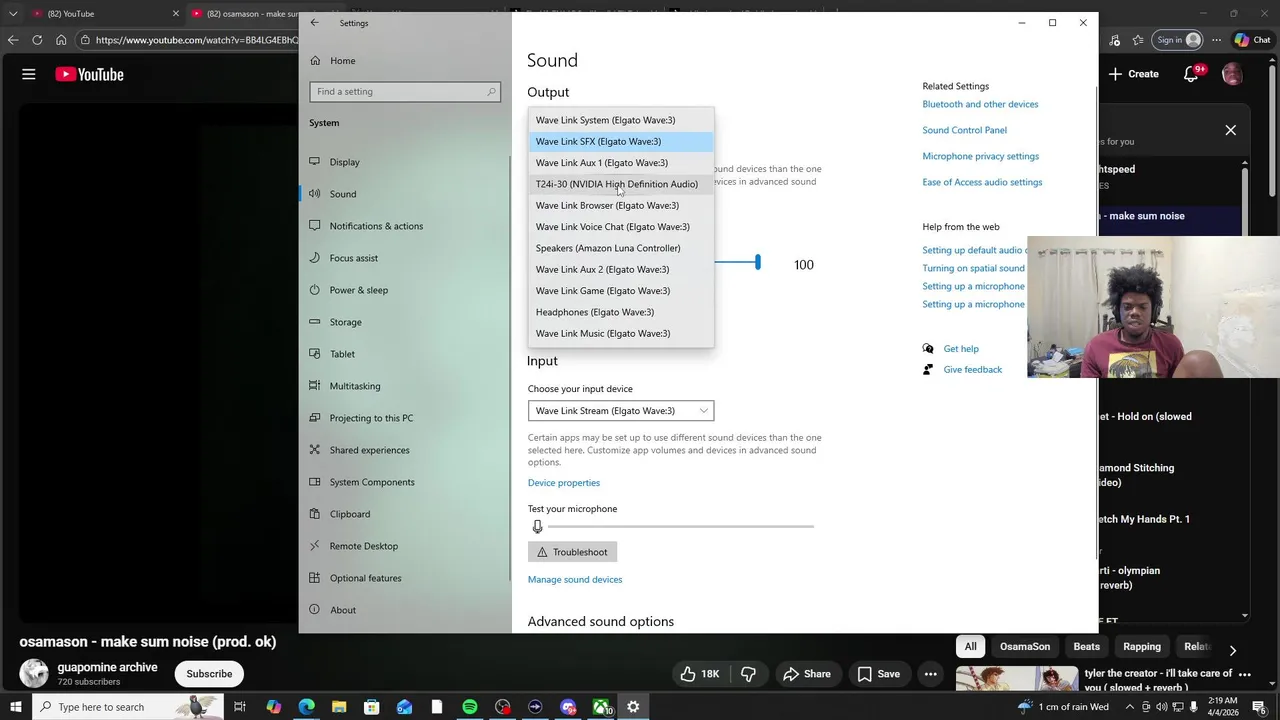1280x720 pixels.
Task: Choose Wave Link SFX output device
Action: tap(621, 142)
